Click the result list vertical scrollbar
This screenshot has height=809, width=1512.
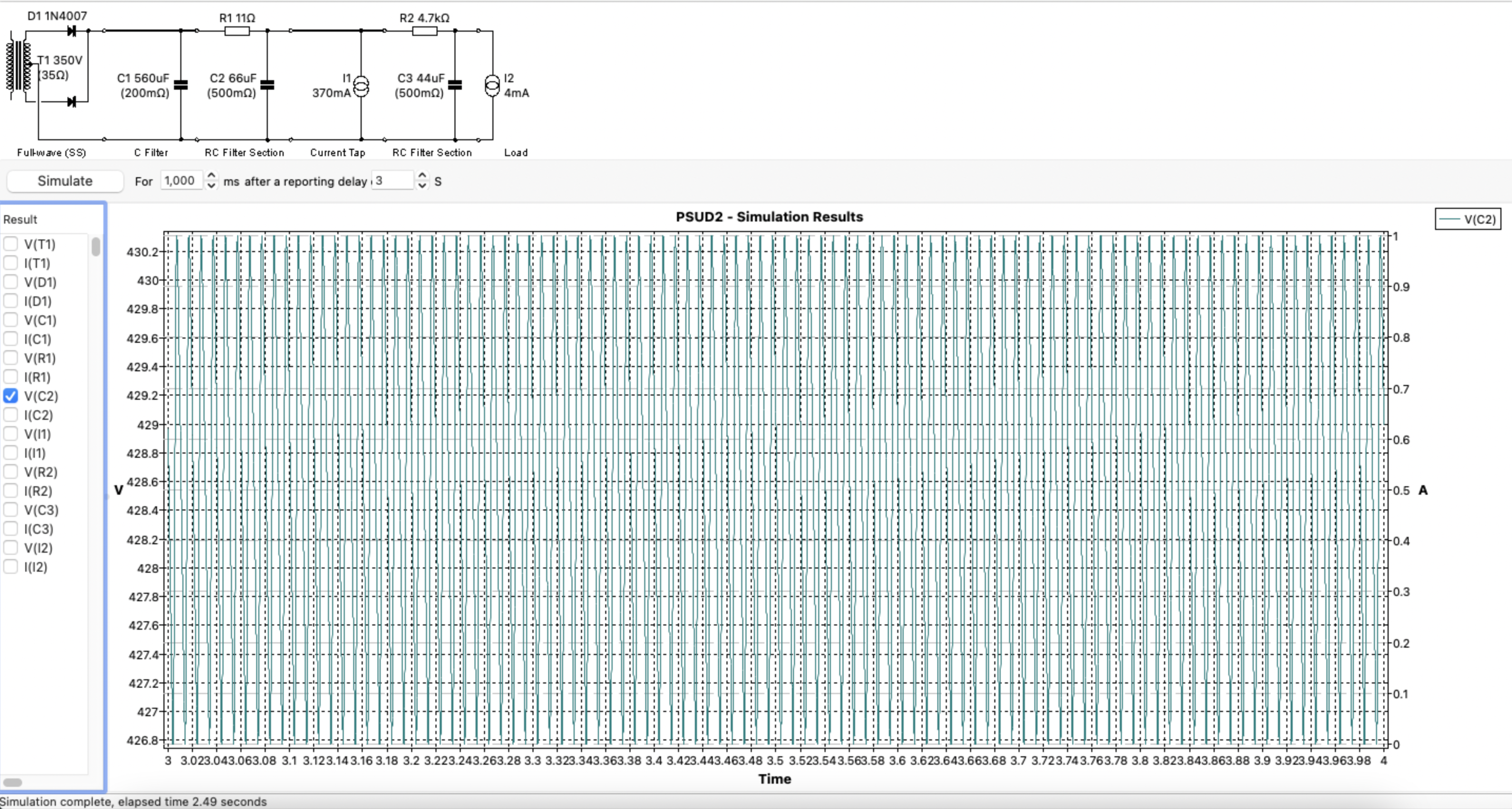[x=95, y=247]
